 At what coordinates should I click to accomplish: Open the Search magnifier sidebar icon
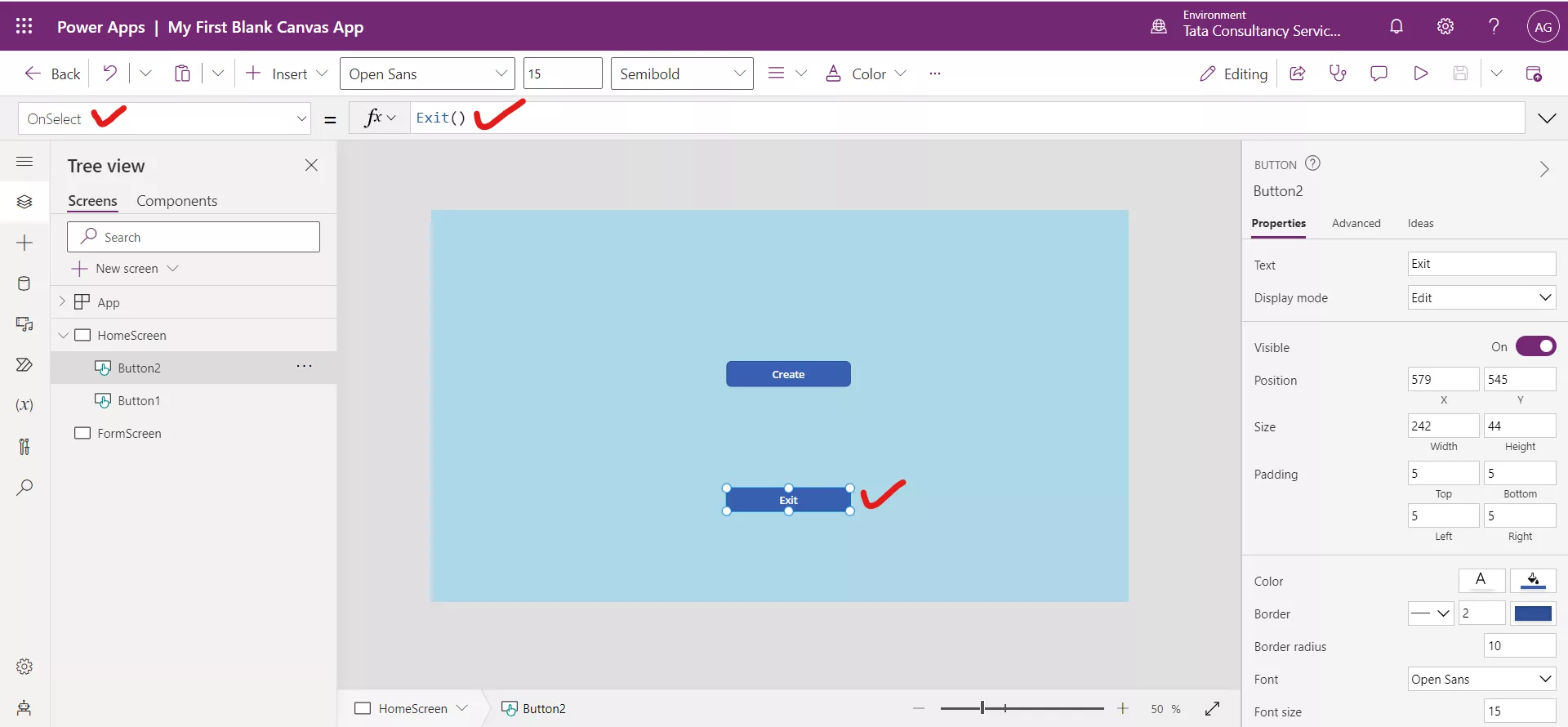[24, 488]
